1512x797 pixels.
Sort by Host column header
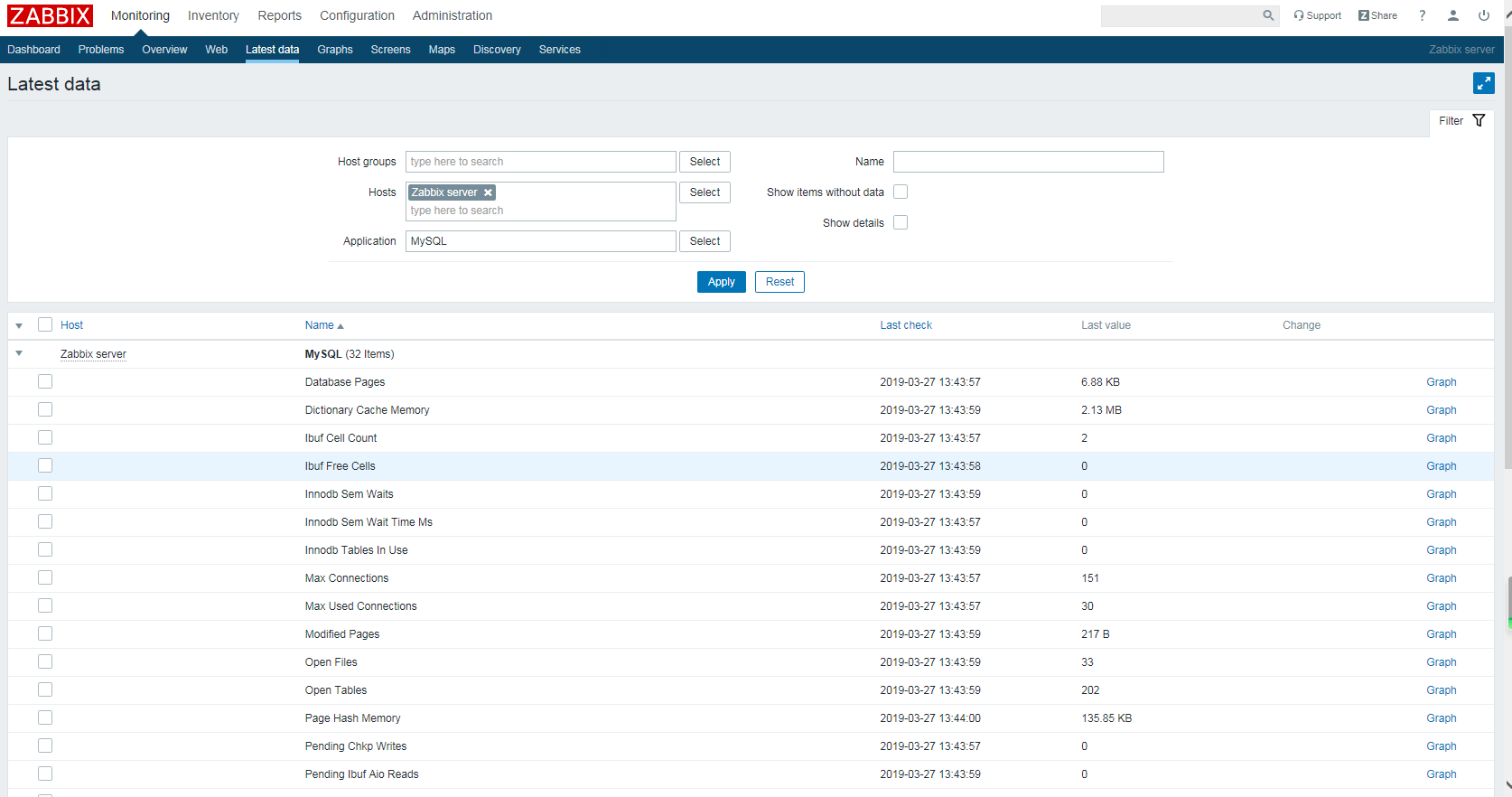71,325
